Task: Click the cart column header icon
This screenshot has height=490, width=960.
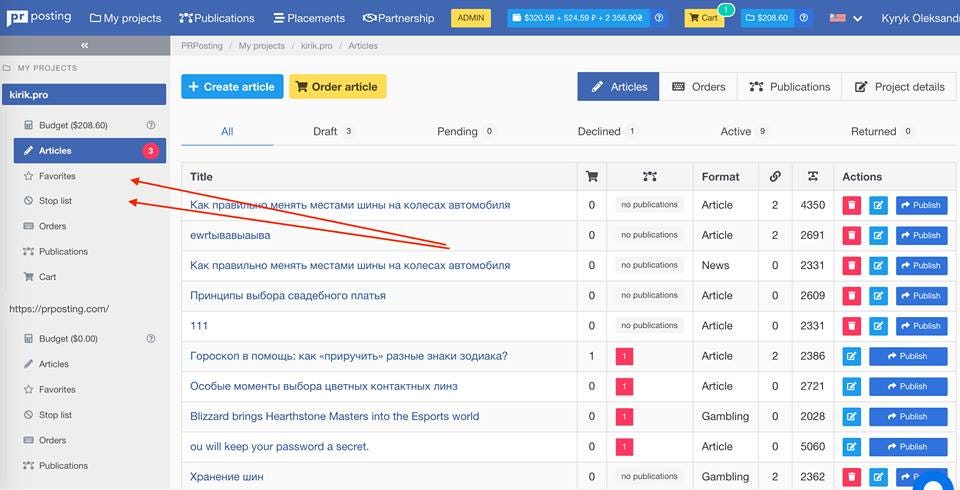Action: point(591,176)
